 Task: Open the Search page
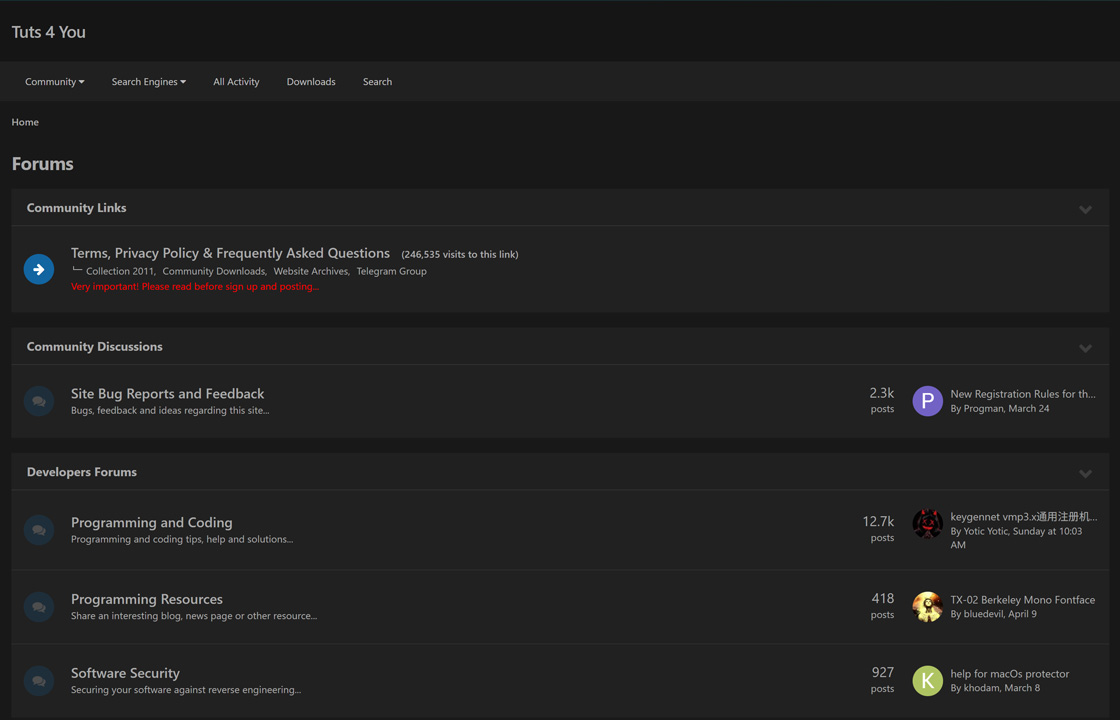click(x=377, y=81)
